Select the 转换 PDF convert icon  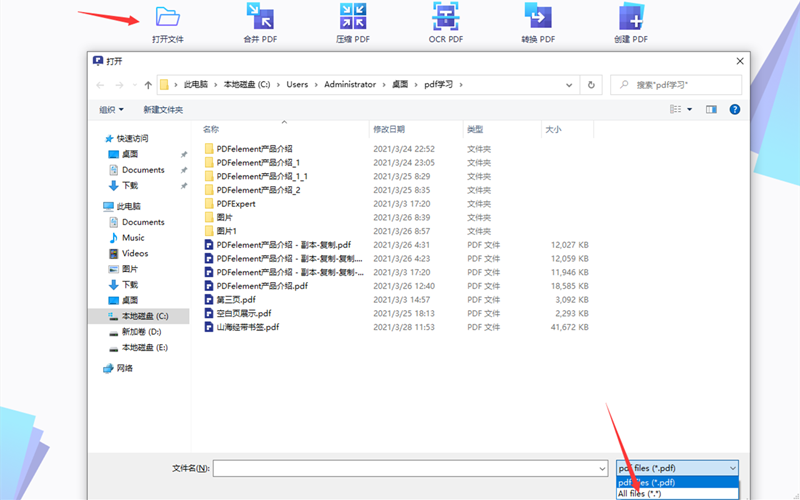click(538, 16)
